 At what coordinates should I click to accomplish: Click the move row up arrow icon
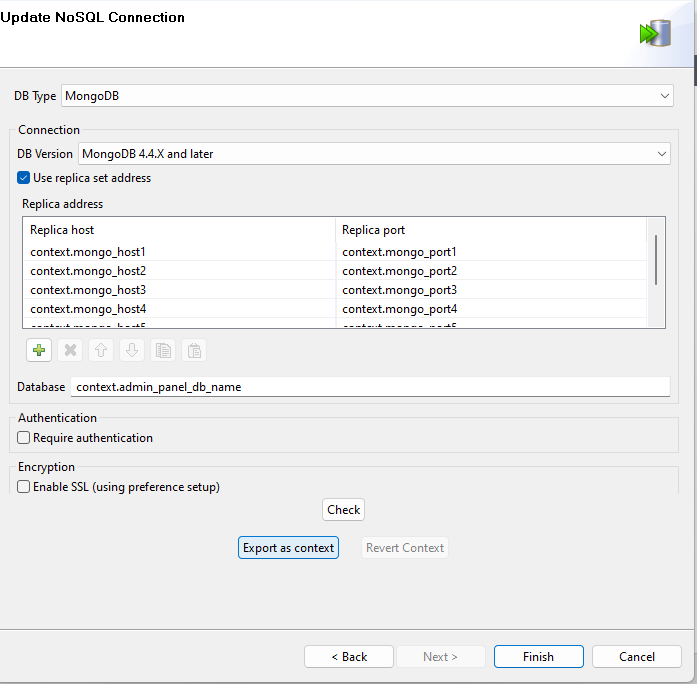pos(101,351)
